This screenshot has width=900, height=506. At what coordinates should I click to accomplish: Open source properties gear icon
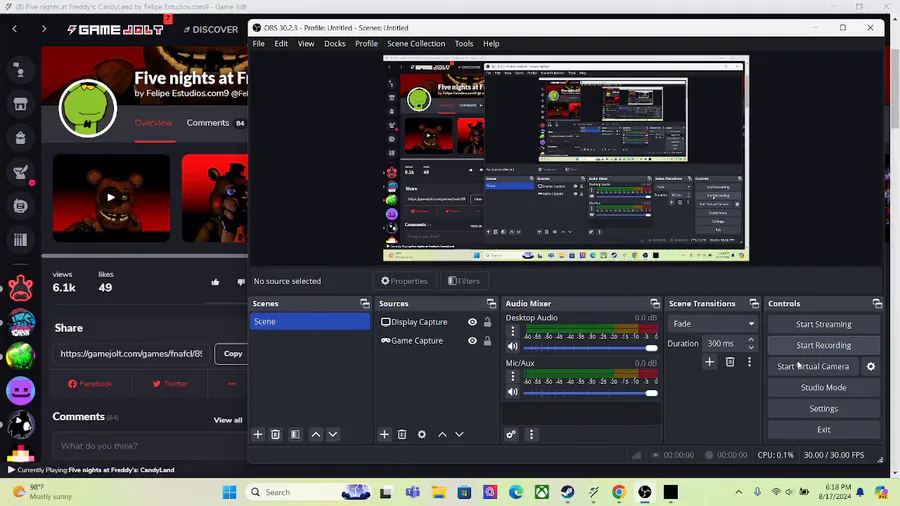pos(422,434)
